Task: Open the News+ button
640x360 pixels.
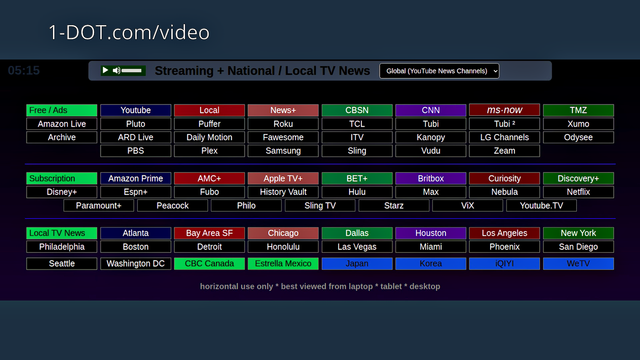Action: tap(283, 110)
